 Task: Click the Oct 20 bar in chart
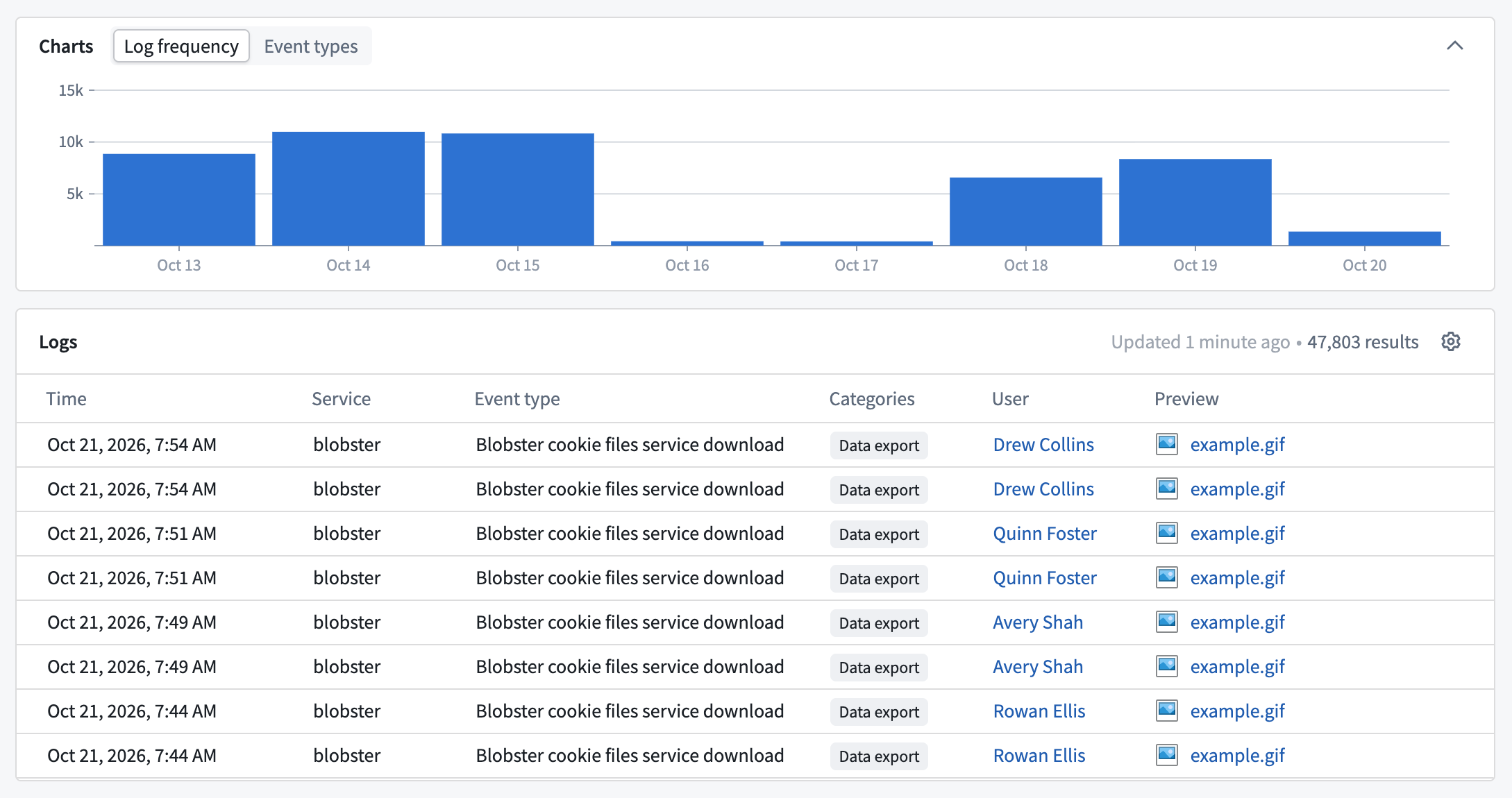coord(1365,239)
